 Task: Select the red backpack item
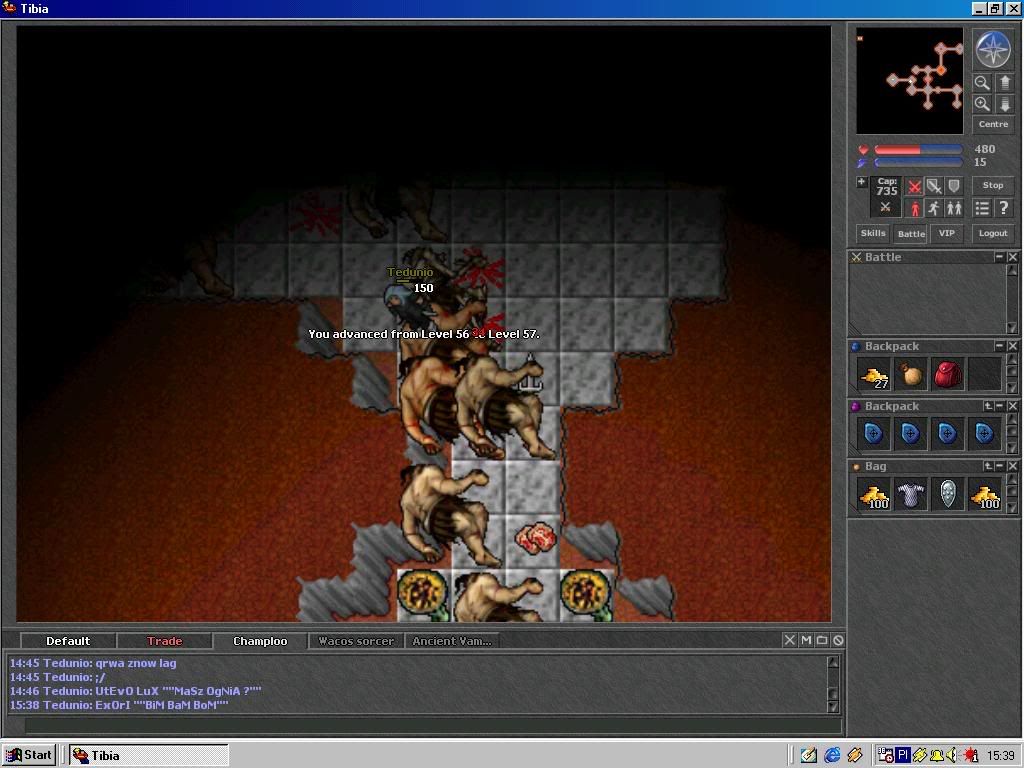(x=948, y=374)
